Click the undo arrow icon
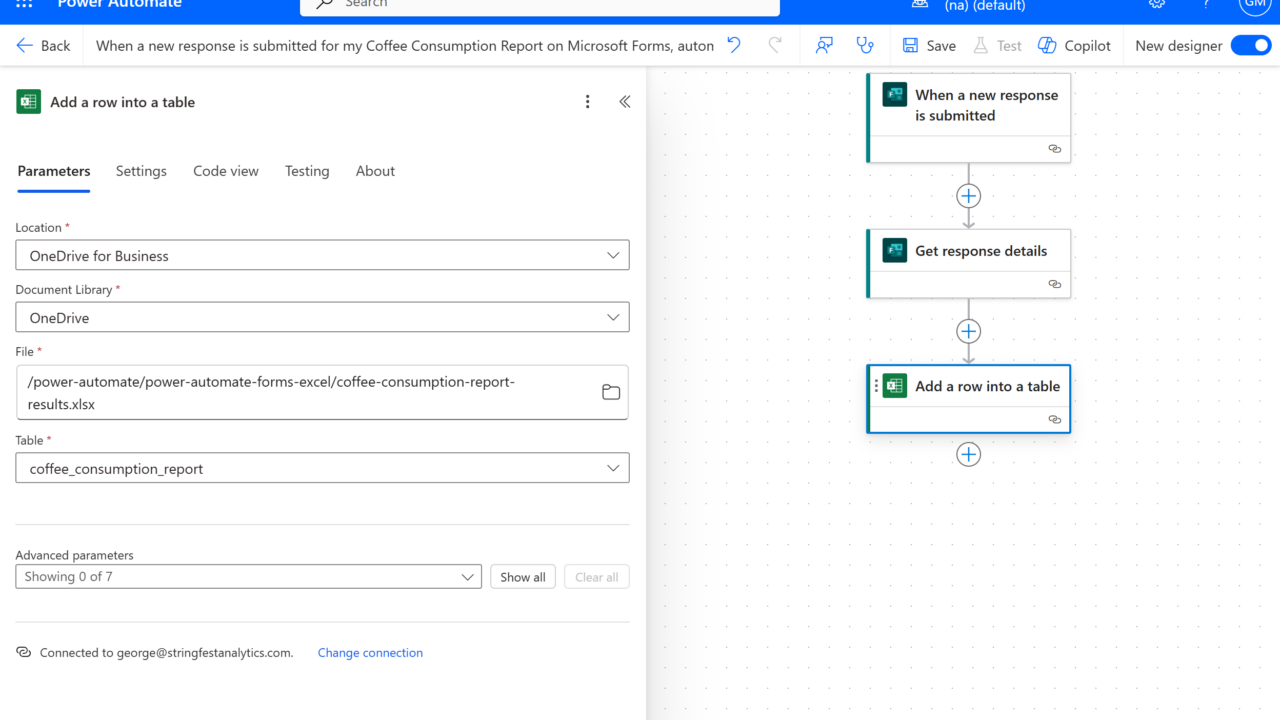Screen dimensions: 1280x720 734,45
